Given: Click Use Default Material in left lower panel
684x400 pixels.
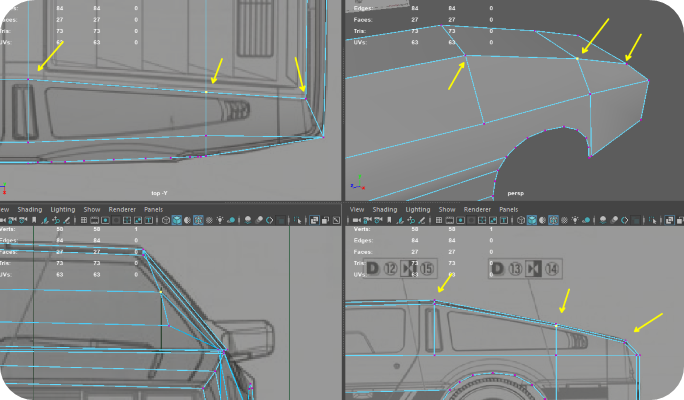Looking at the screenshot, I should (x=187, y=220).
